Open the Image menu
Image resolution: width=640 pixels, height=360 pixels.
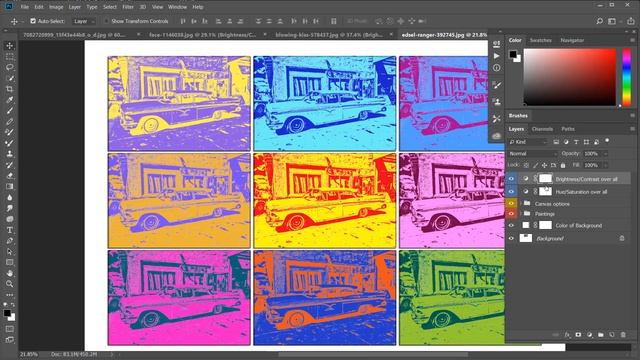(56, 7)
